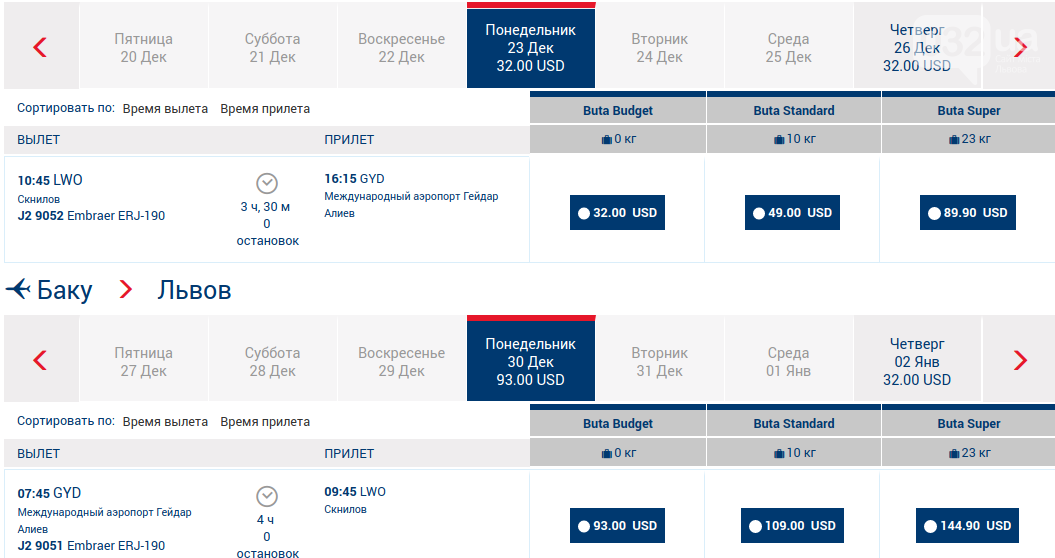Click previous dates arrow in Баку–Львов date strip

(40, 360)
